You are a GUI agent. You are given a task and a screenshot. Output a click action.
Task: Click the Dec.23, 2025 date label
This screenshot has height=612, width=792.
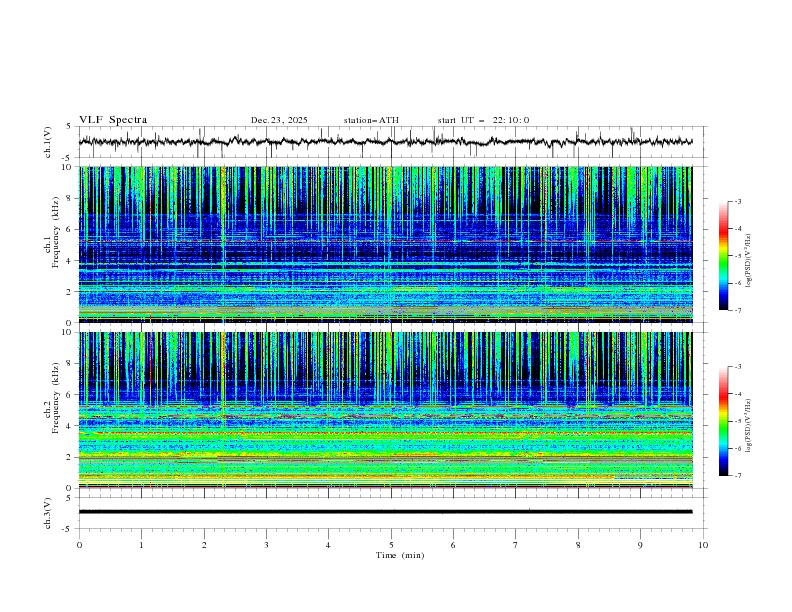[x=279, y=120]
